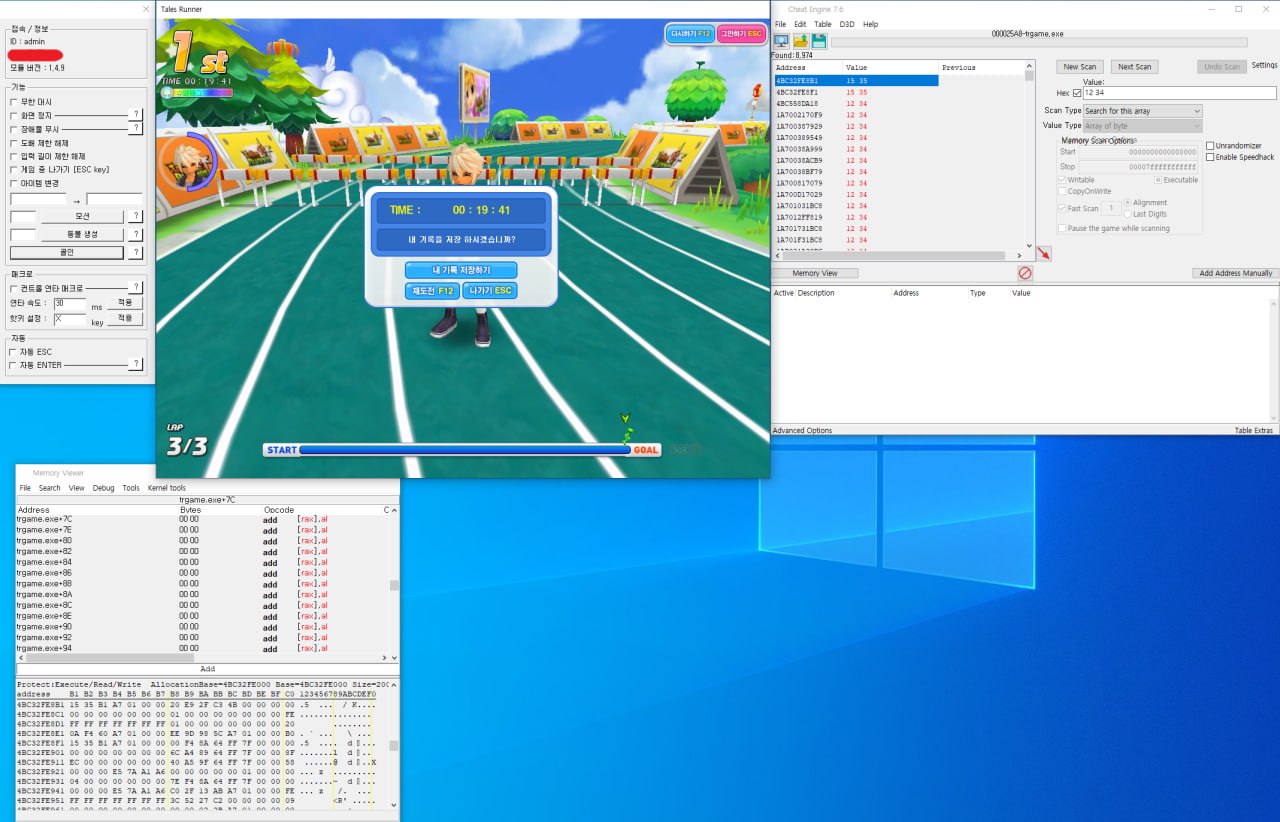Click the help button beside 장애물 무시

[x=136, y=128]
